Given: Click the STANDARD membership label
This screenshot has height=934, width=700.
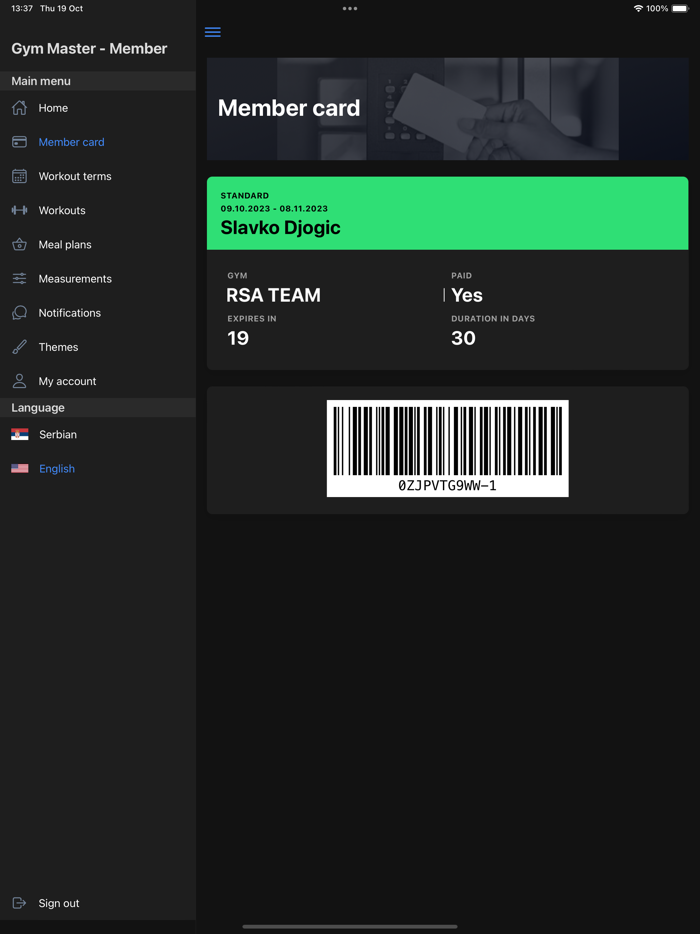Looking at the screenshot, I should tap(245, 195).
